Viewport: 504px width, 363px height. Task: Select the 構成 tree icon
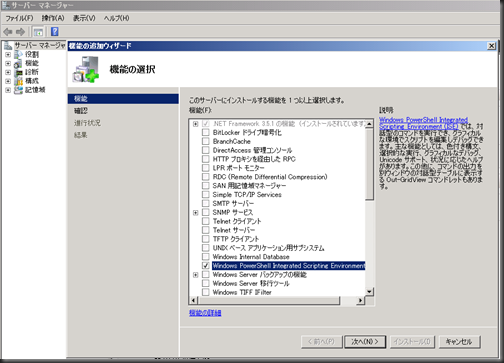point(18,81)
